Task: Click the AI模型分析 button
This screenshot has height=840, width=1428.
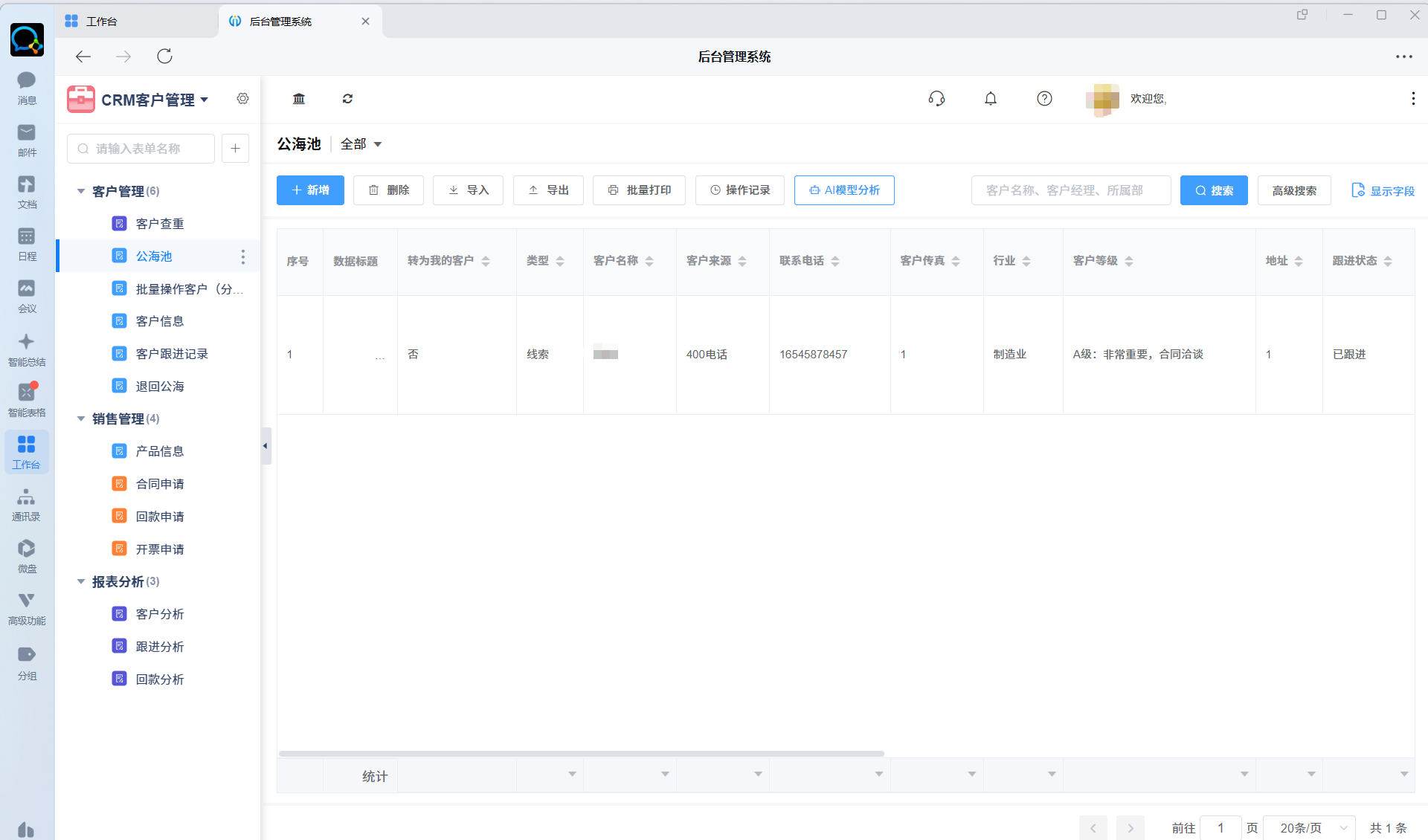Action: click(844, 190)
